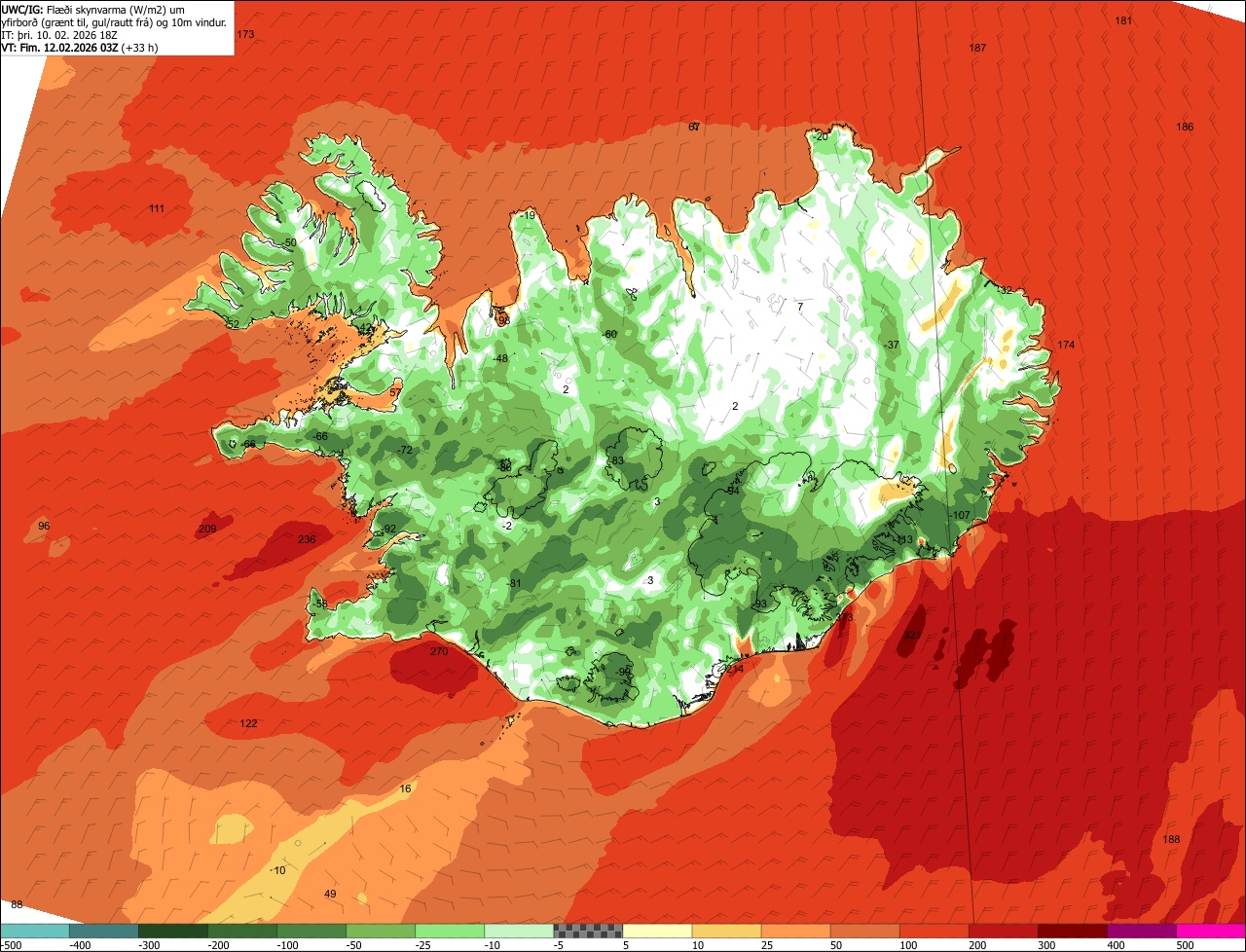Click the value 67 off the north coast
The image size is (1246, 952).
pos(694,127)
